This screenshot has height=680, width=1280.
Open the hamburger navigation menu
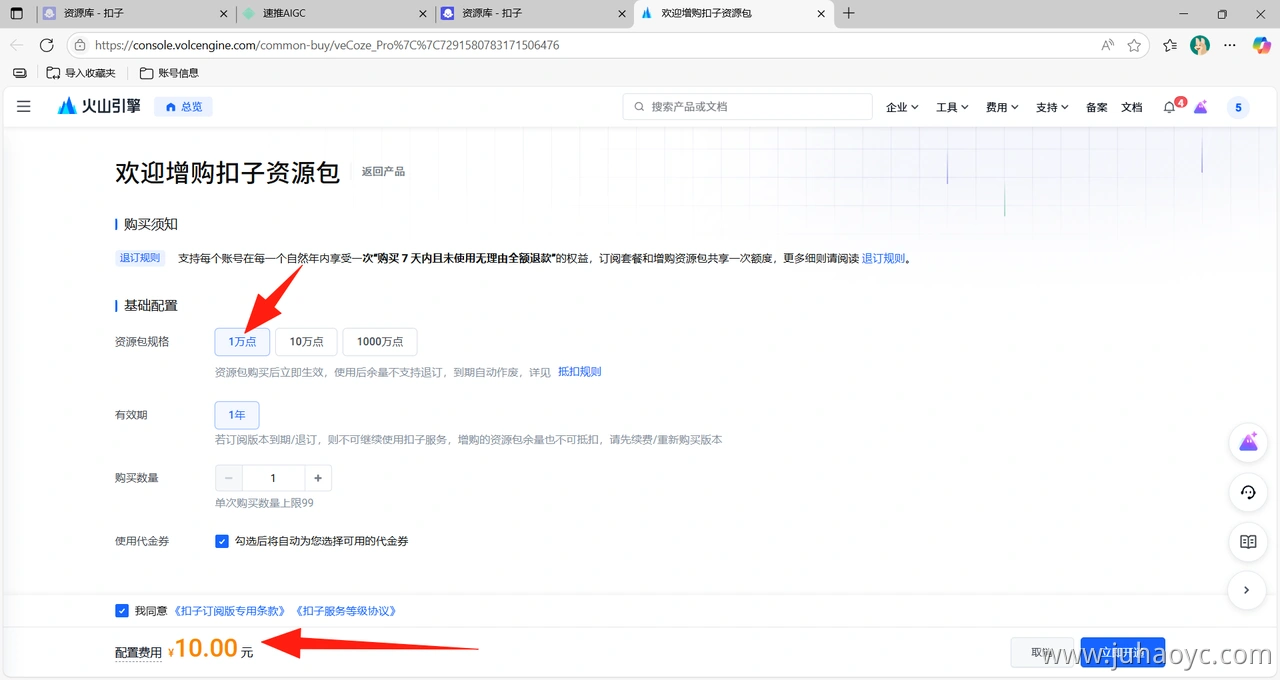point(24,107)
